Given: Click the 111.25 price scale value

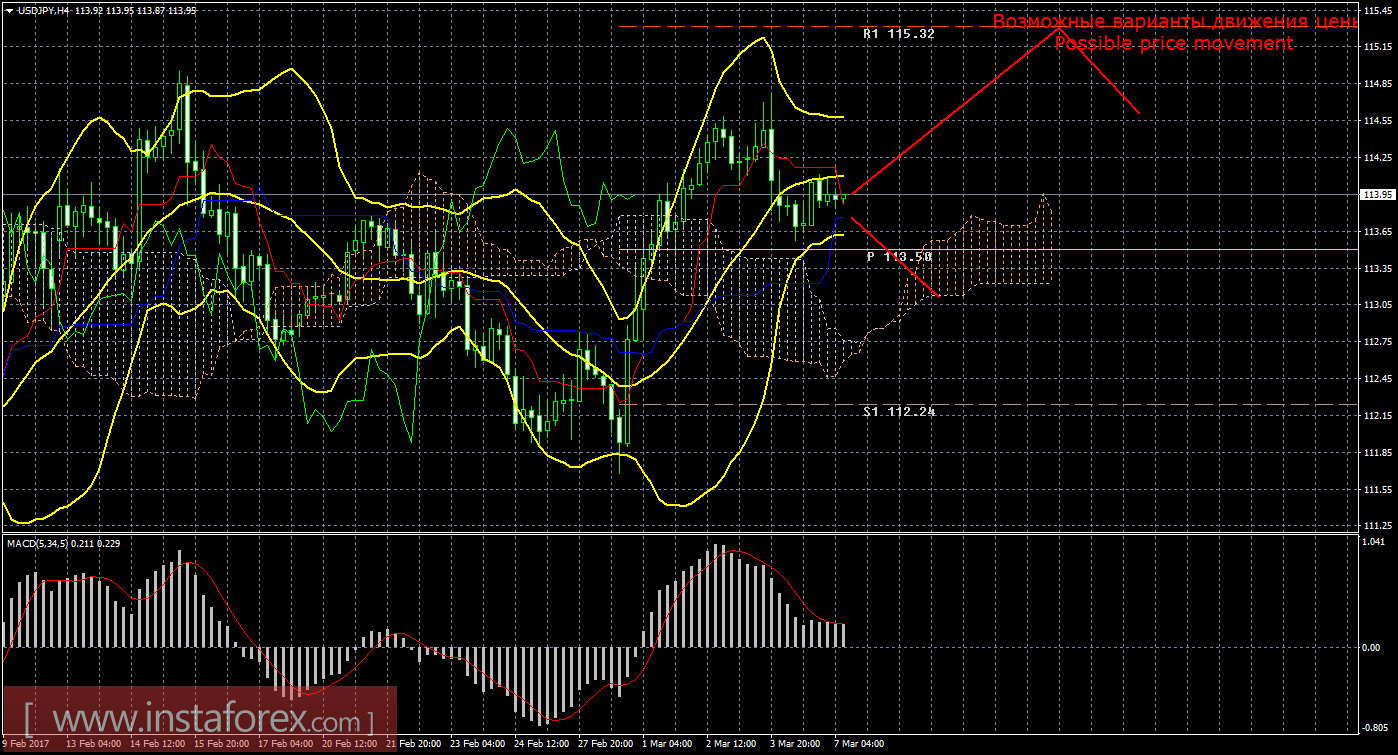Looking at the screenshot, I should 1379,526.
